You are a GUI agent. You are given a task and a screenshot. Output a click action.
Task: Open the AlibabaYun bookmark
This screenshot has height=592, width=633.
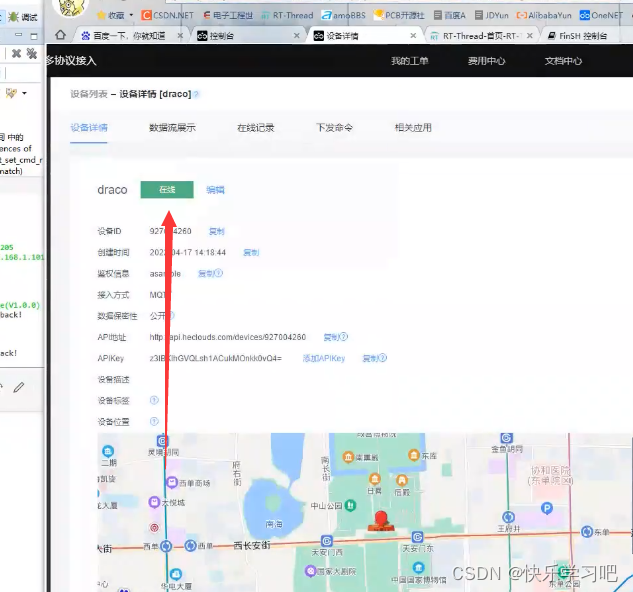(544, 15)
